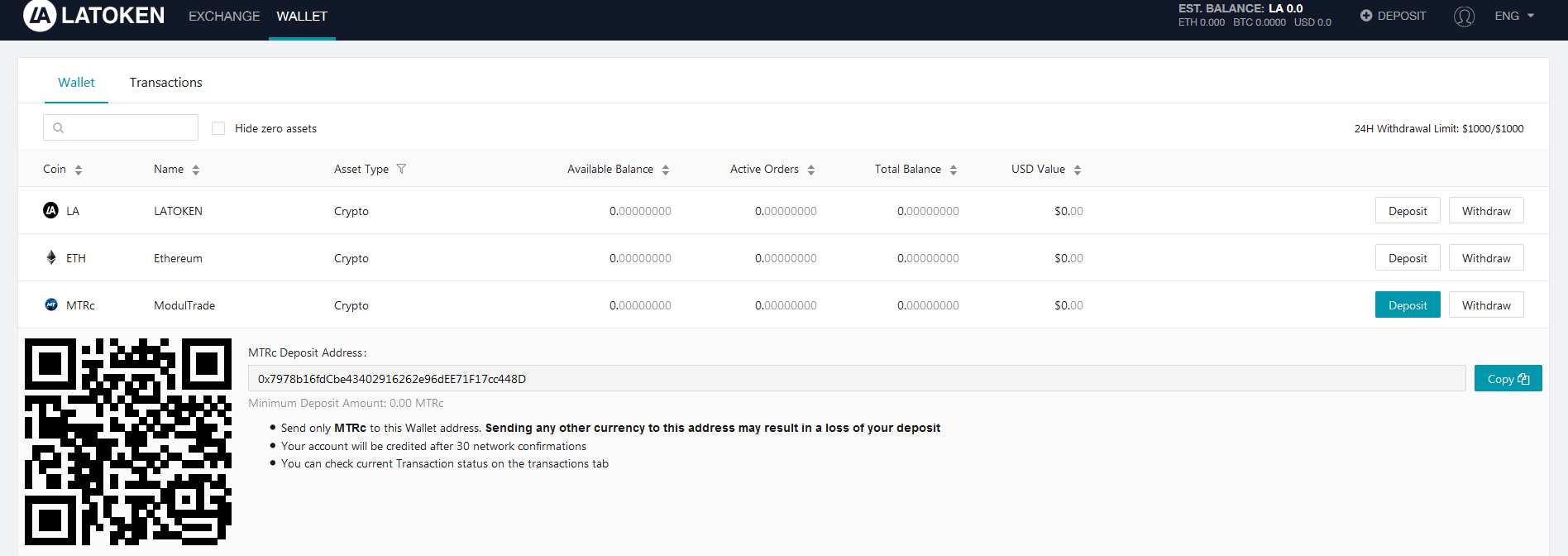The image size is (1568, 556).
Task: Click the MTRc deposit QR code
Action: tap(128, 442)
